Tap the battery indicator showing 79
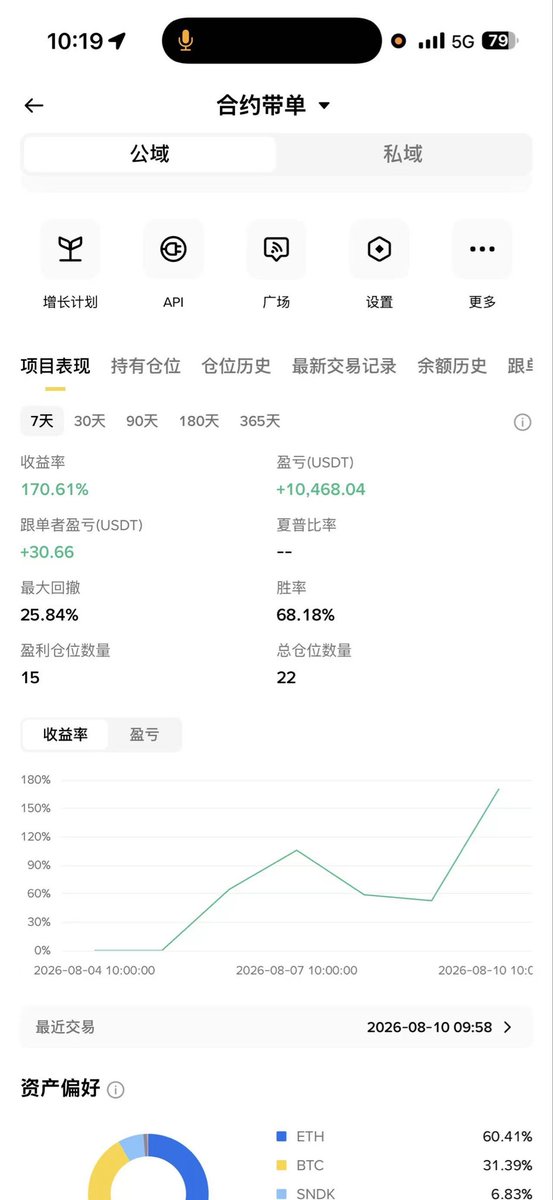The image size is (553, 1200). 499,41
